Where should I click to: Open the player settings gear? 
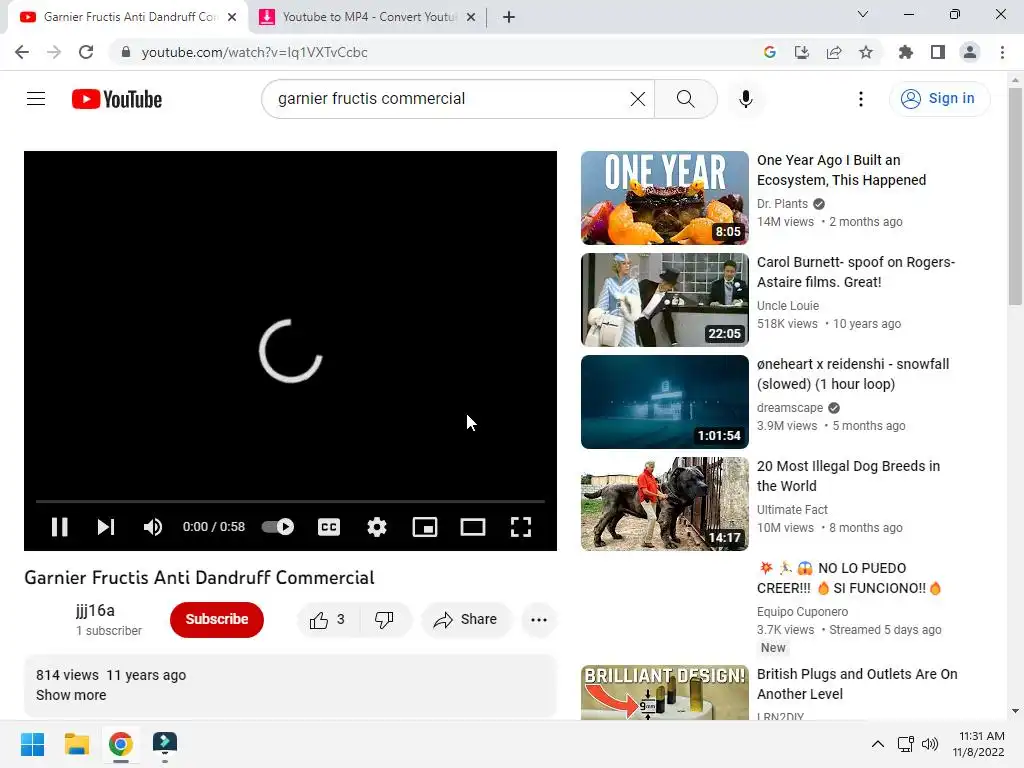click(377, 527)
